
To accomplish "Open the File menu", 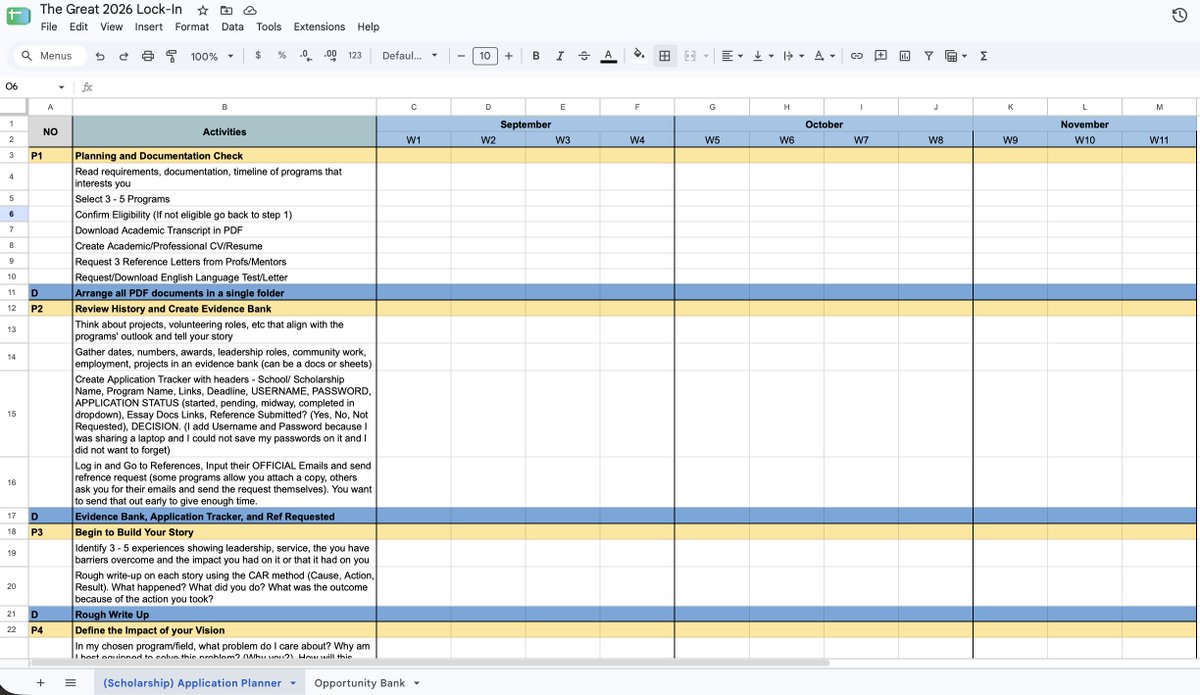I will tap(49, 27).
